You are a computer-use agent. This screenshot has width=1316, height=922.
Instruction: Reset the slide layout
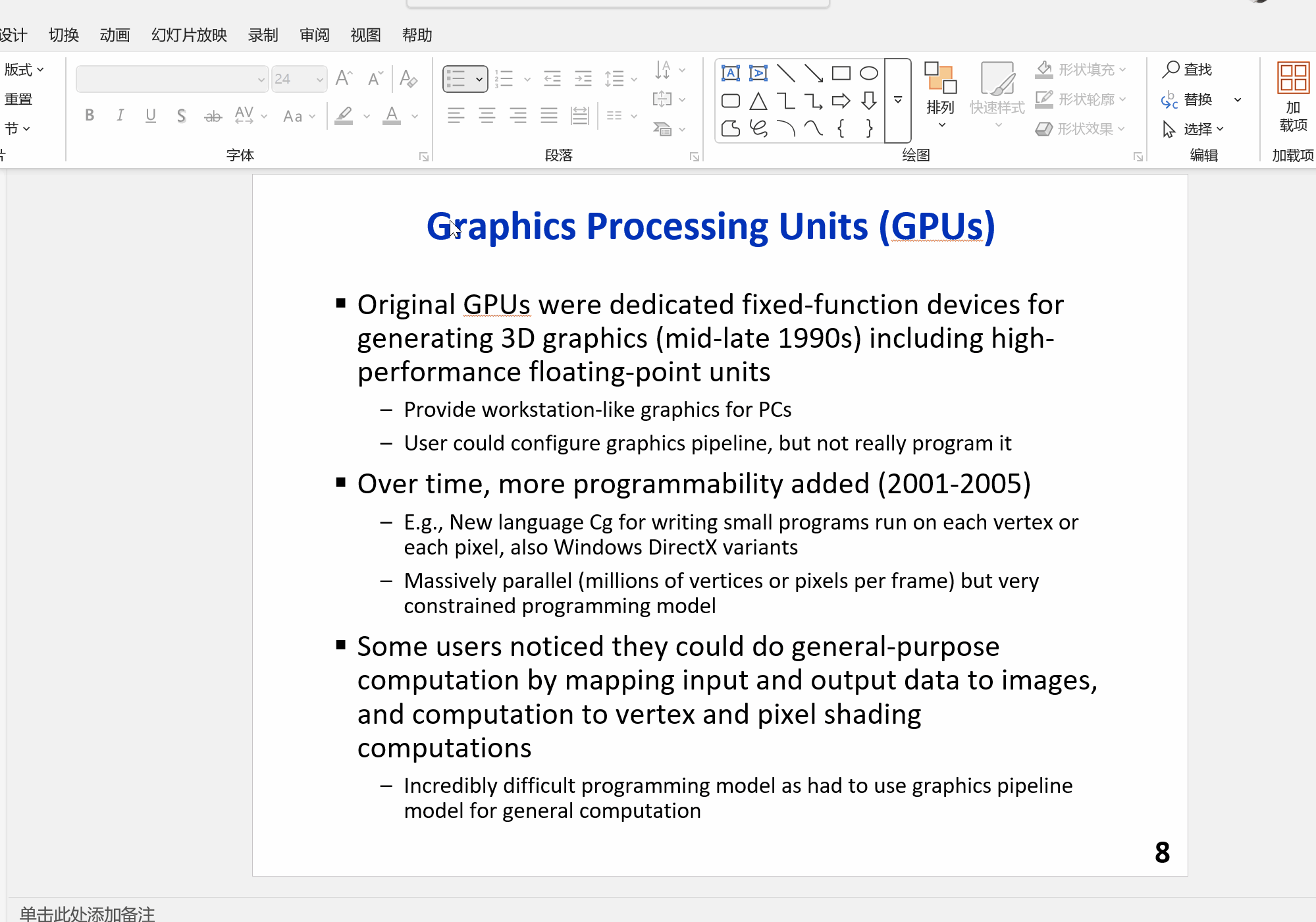tap(18, 99)
